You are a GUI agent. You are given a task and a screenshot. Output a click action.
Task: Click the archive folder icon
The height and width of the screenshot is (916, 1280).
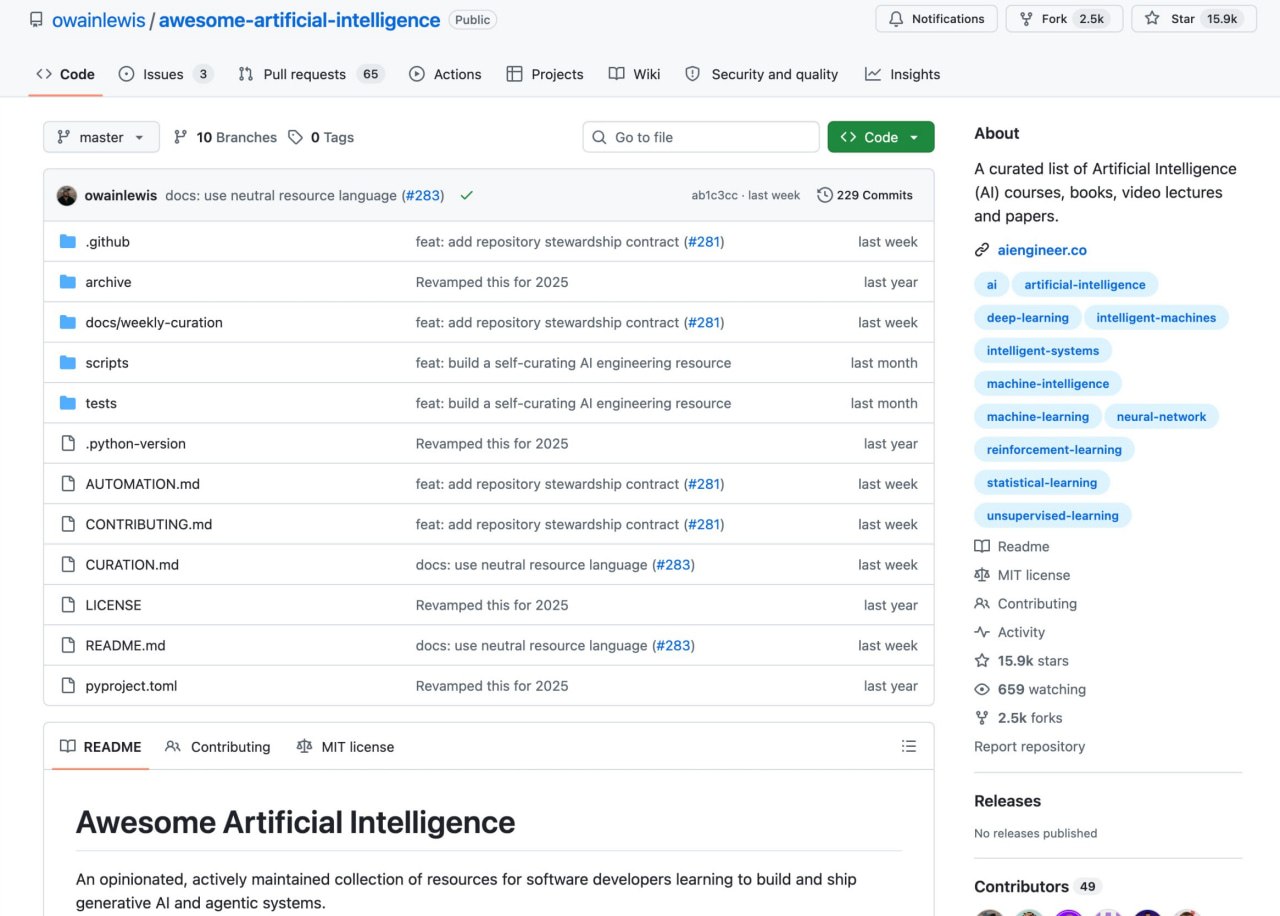pyautogui.click(x=68, y=282)
